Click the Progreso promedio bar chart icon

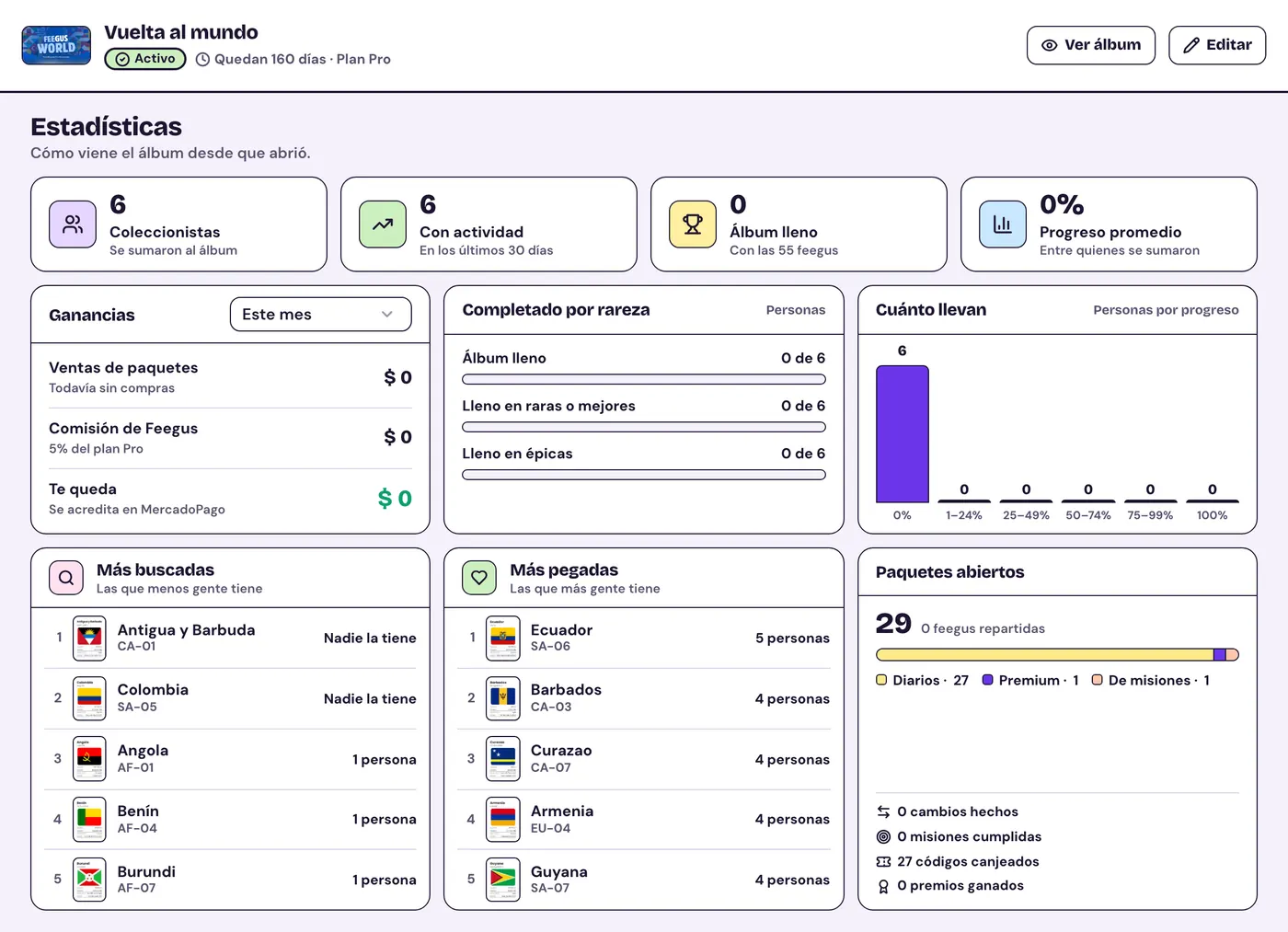(x=1003, y=224)
